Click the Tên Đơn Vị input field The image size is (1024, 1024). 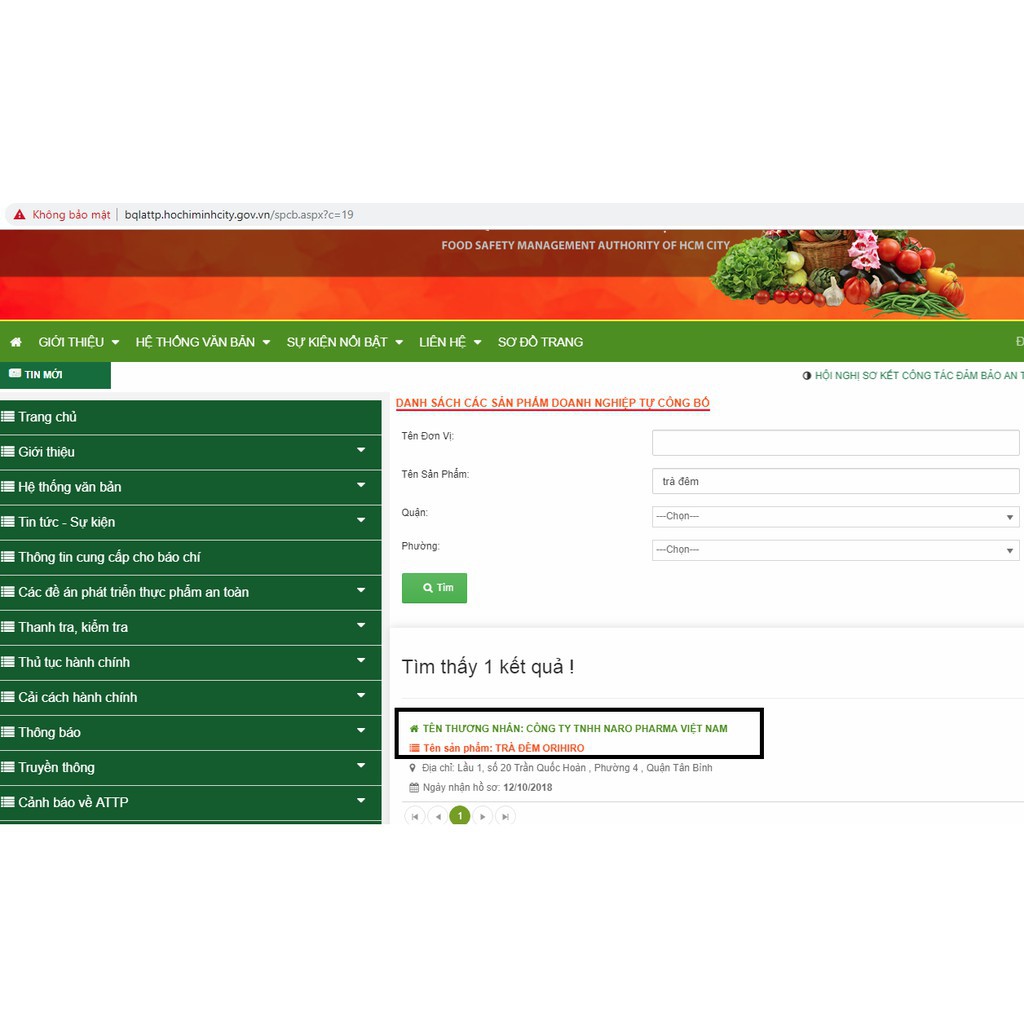pyautogui.click(x=835, y=443)
